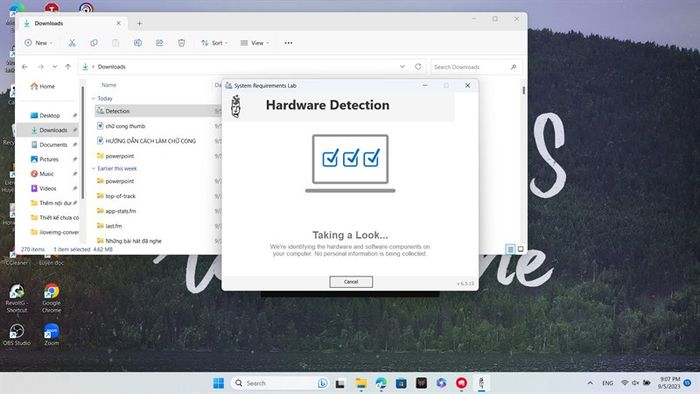
Task: Collapse the Today file group
Action: point(93,98)
